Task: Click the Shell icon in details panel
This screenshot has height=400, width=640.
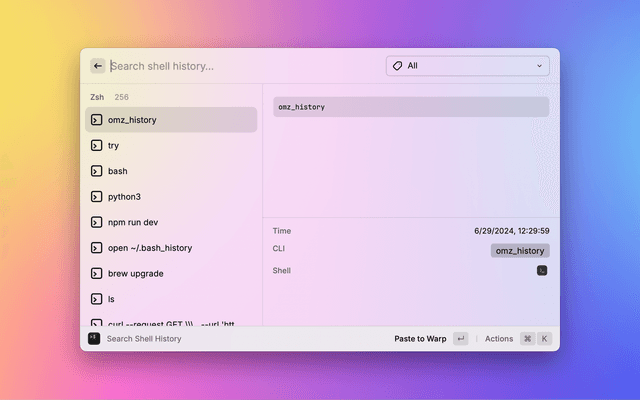Action: (x=542, y=271)
